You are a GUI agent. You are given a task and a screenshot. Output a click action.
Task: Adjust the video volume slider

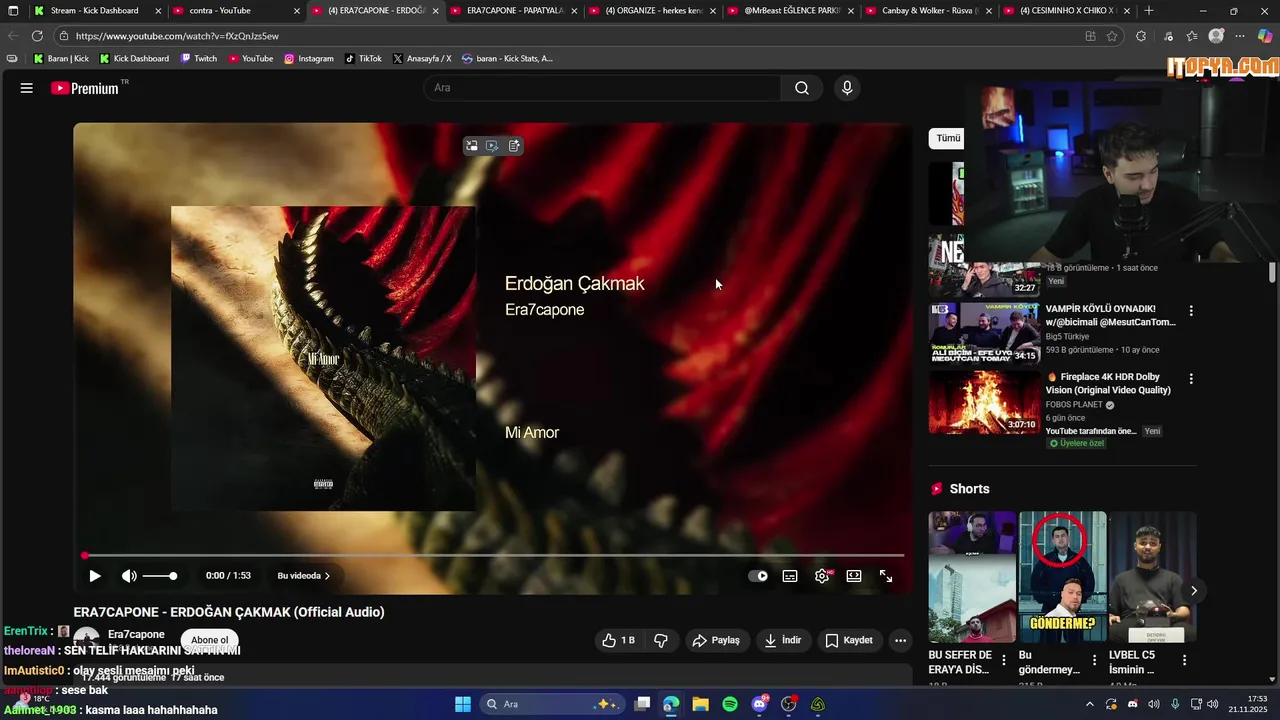159,576
